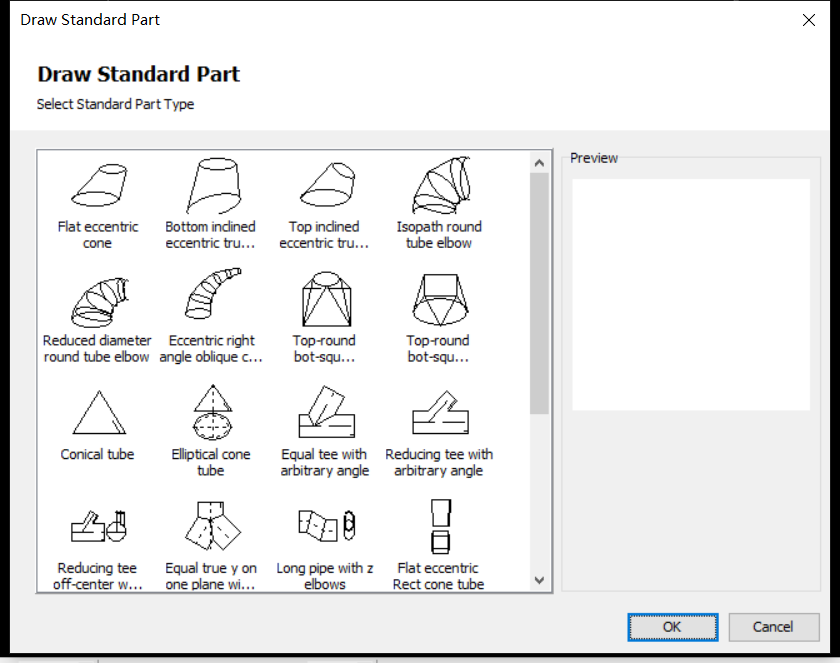Click 'Elliptical cone tube' label text
The height and width of the screenshot is (663, 840).
[211, 462]
